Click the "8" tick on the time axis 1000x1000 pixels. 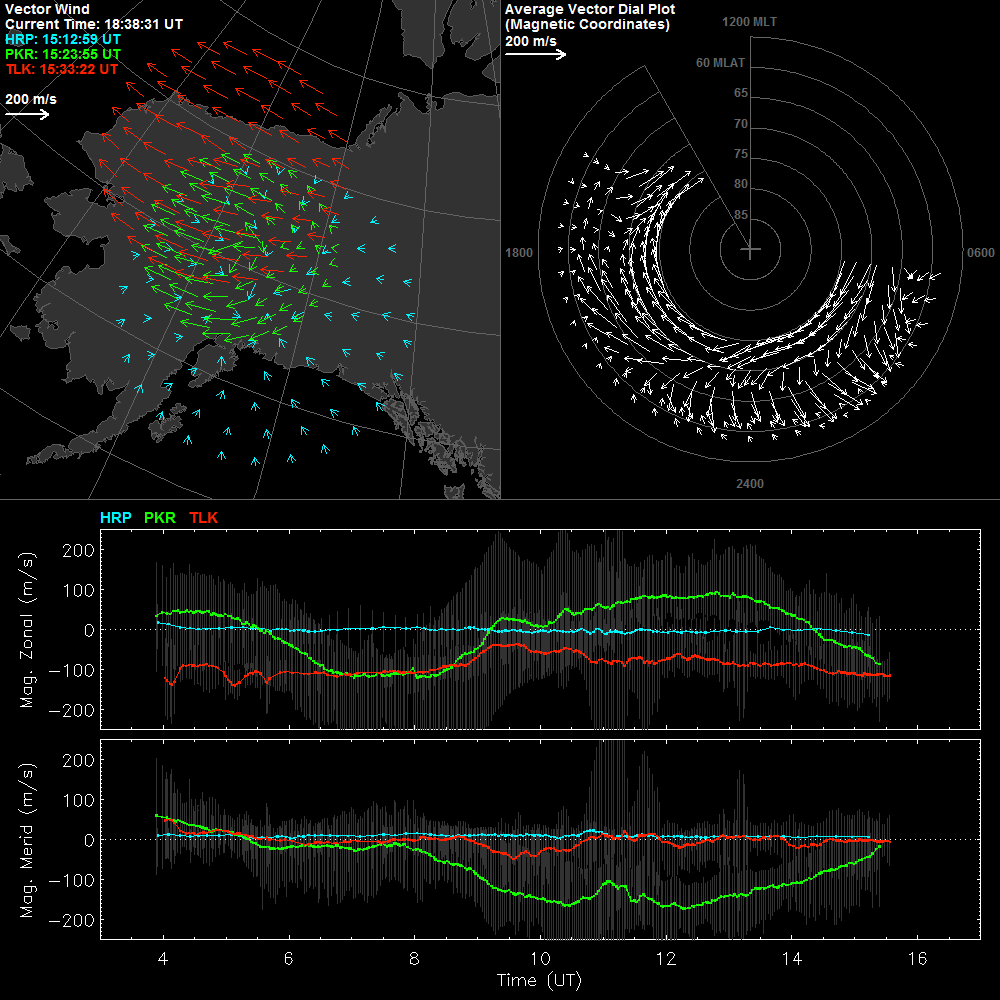tap(415, 959)
